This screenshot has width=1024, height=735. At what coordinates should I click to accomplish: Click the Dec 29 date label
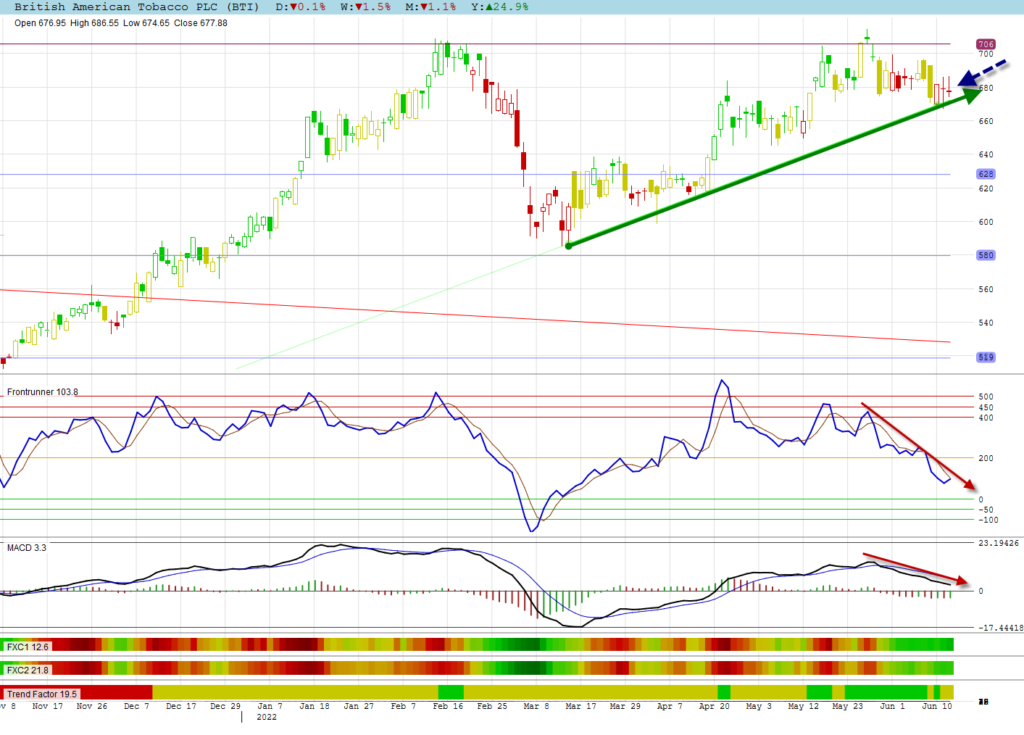(x=225, y=706)
